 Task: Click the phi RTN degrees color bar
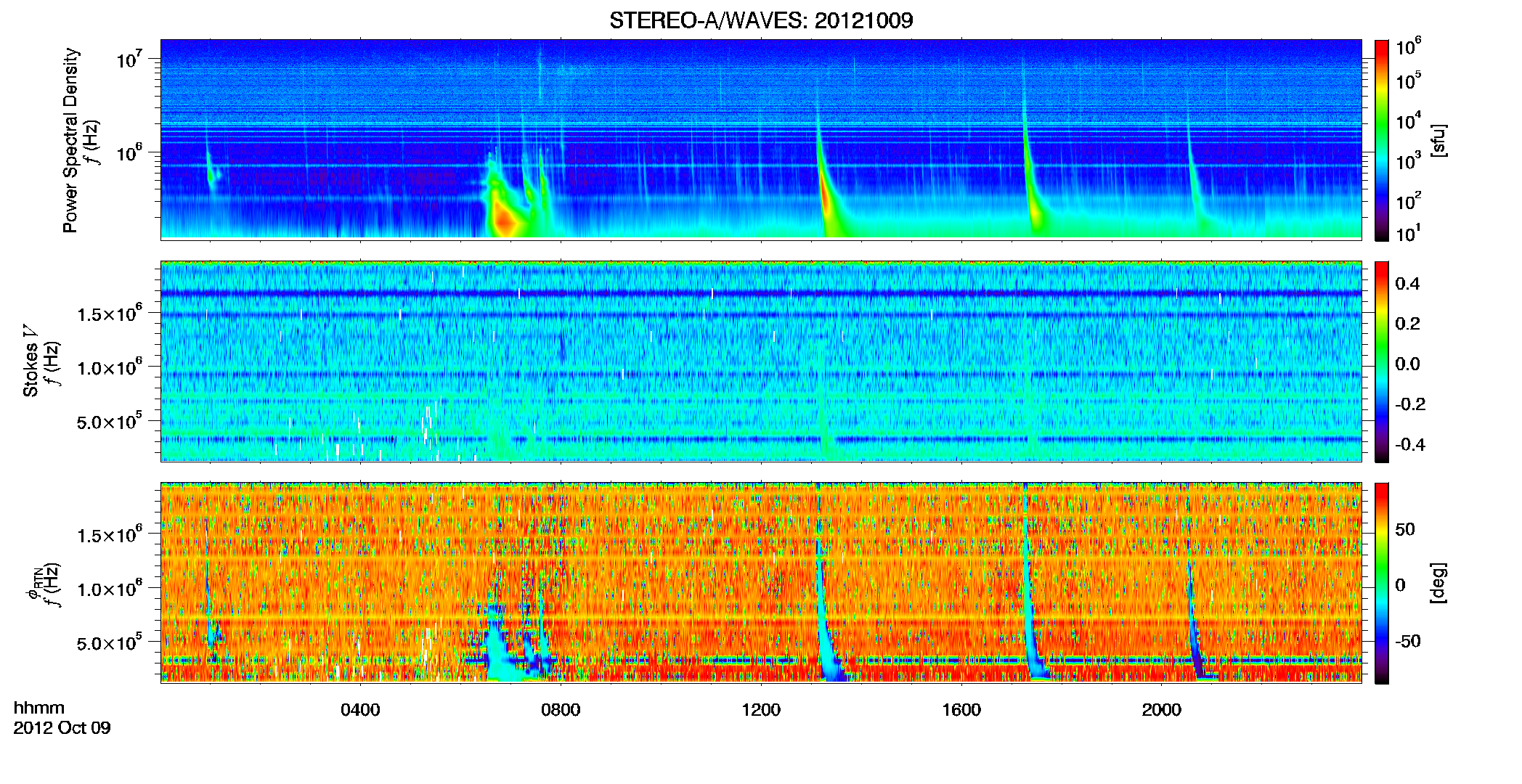pos(1382,583)
